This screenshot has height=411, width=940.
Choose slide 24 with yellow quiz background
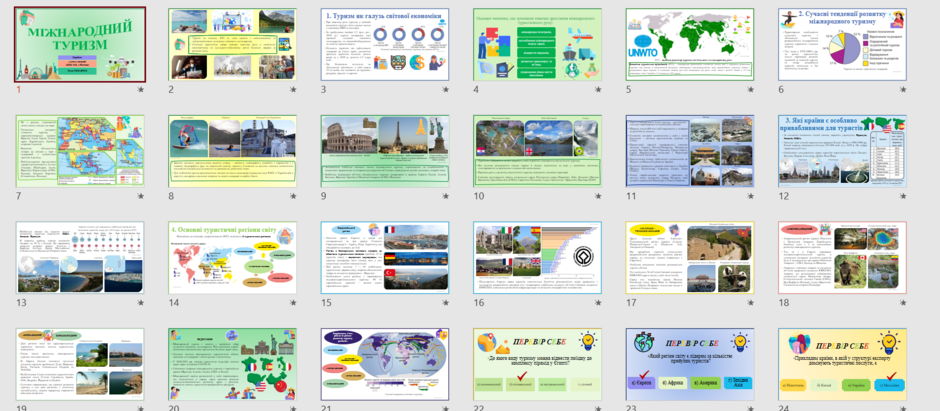pos(842,364)
